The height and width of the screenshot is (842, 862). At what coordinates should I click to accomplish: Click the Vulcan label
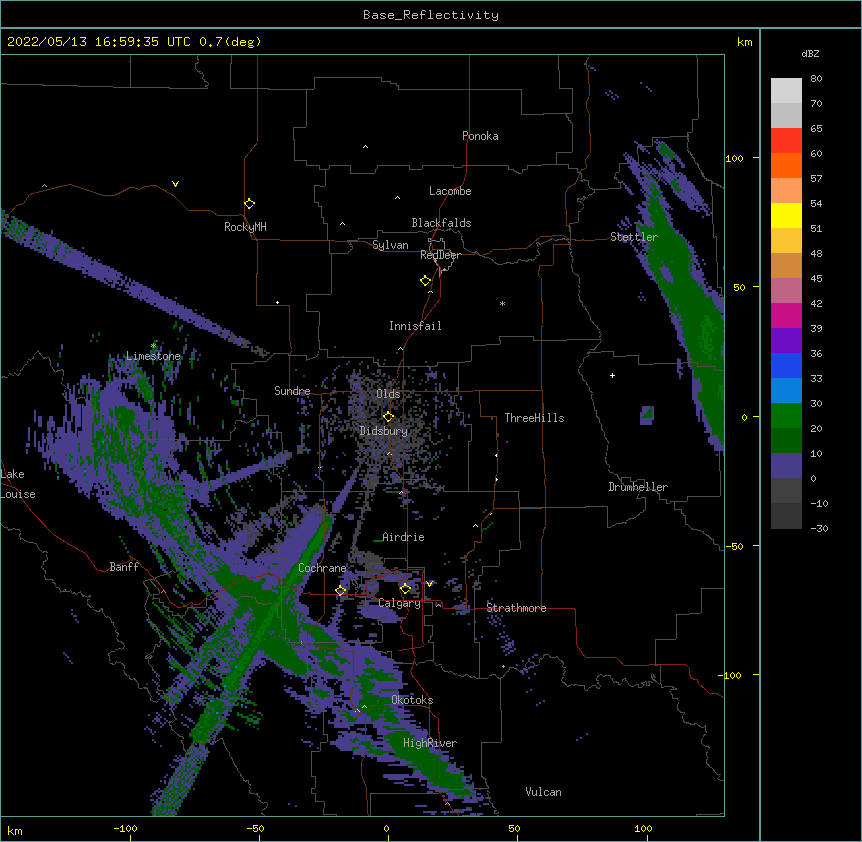(543, 792)
